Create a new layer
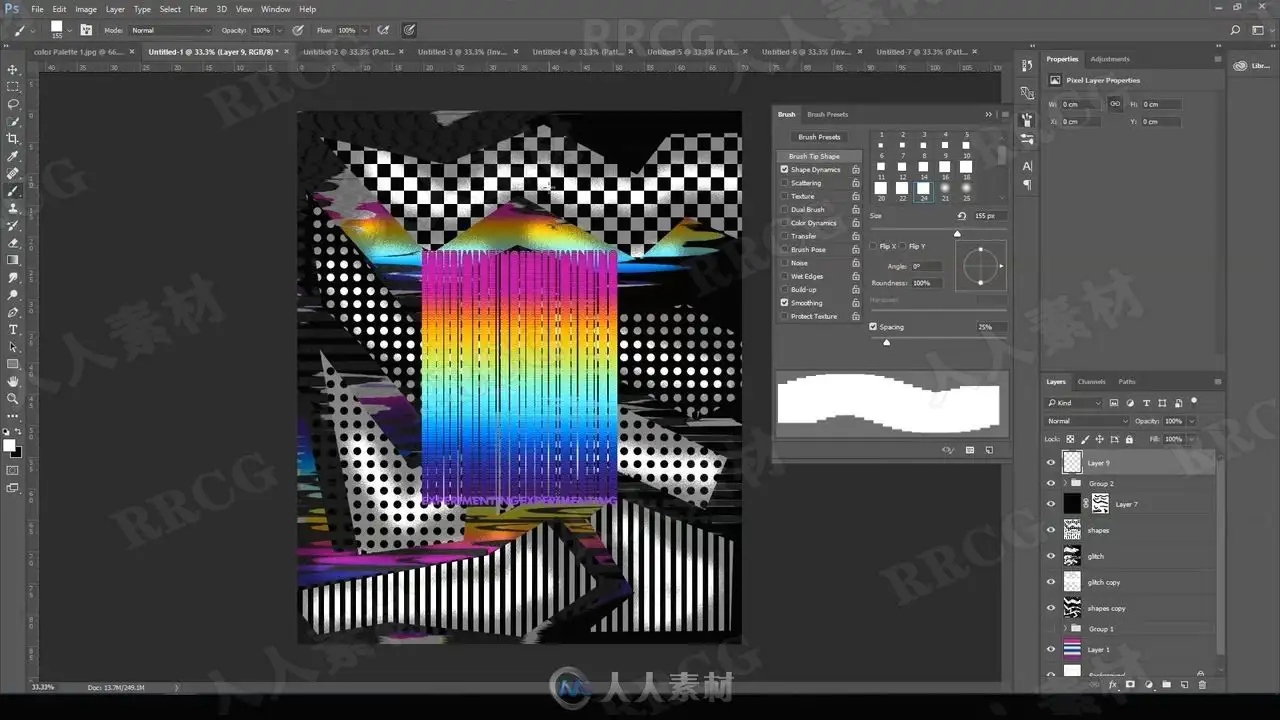 coord(1184,685)
